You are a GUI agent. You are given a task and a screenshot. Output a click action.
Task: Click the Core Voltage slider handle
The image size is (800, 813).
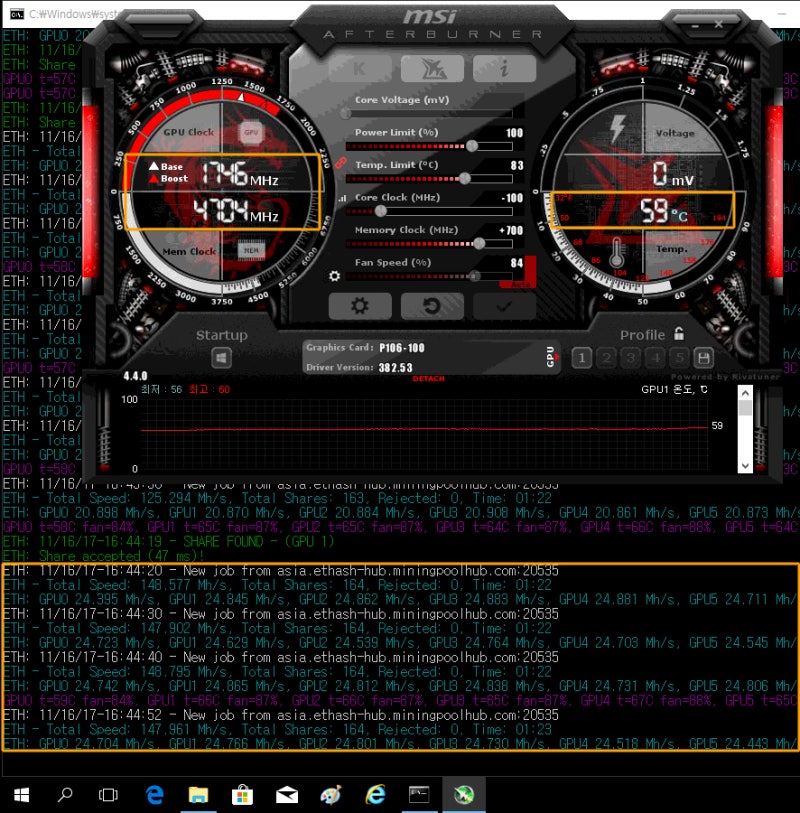(x=346, y=114)
